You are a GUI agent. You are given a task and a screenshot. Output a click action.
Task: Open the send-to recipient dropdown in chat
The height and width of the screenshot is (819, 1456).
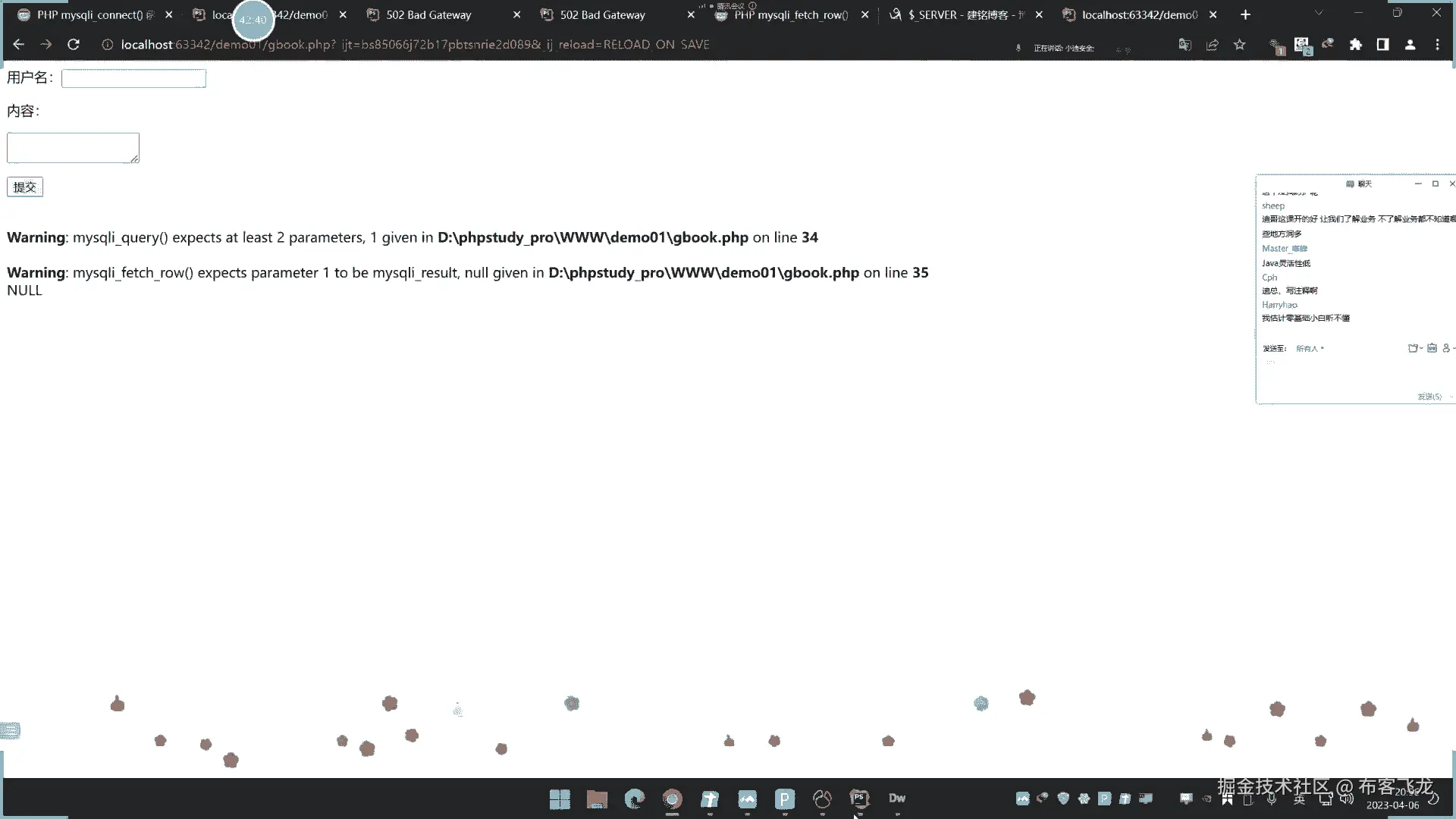tap(1310, 349)
